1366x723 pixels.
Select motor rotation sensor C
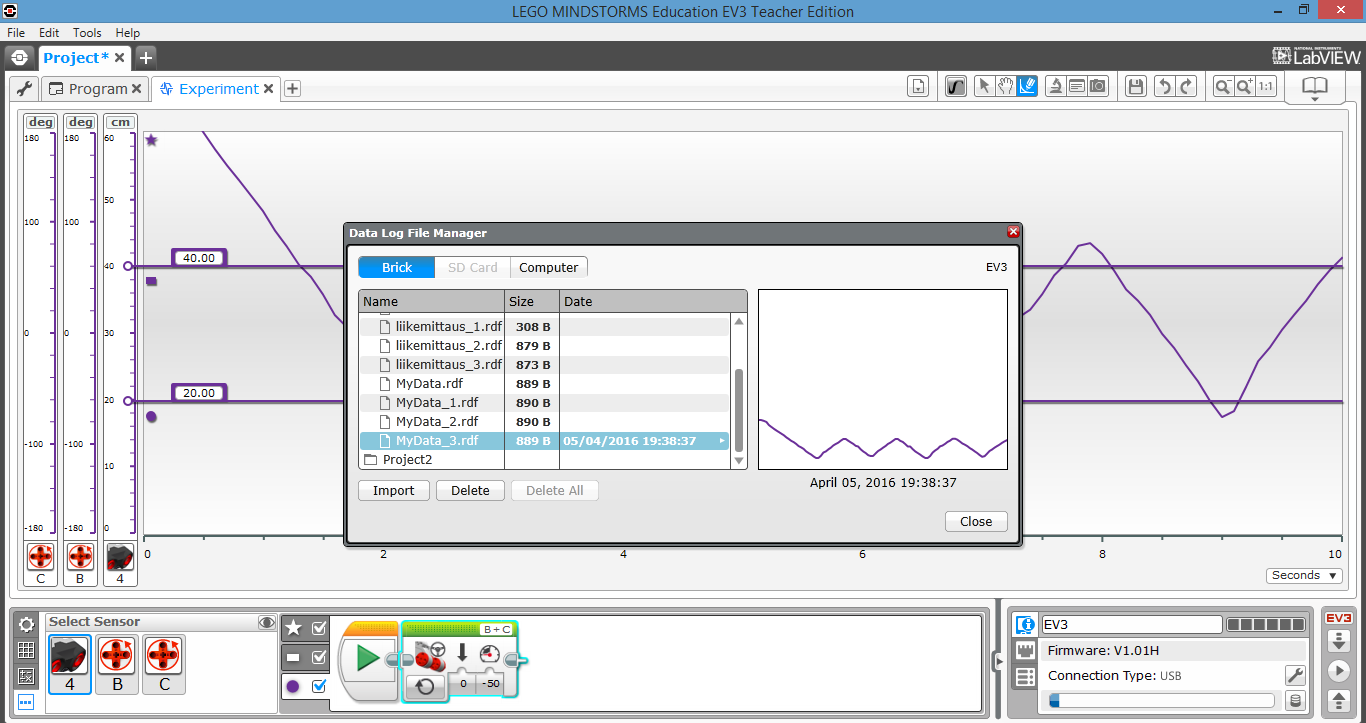click(164, 664)
